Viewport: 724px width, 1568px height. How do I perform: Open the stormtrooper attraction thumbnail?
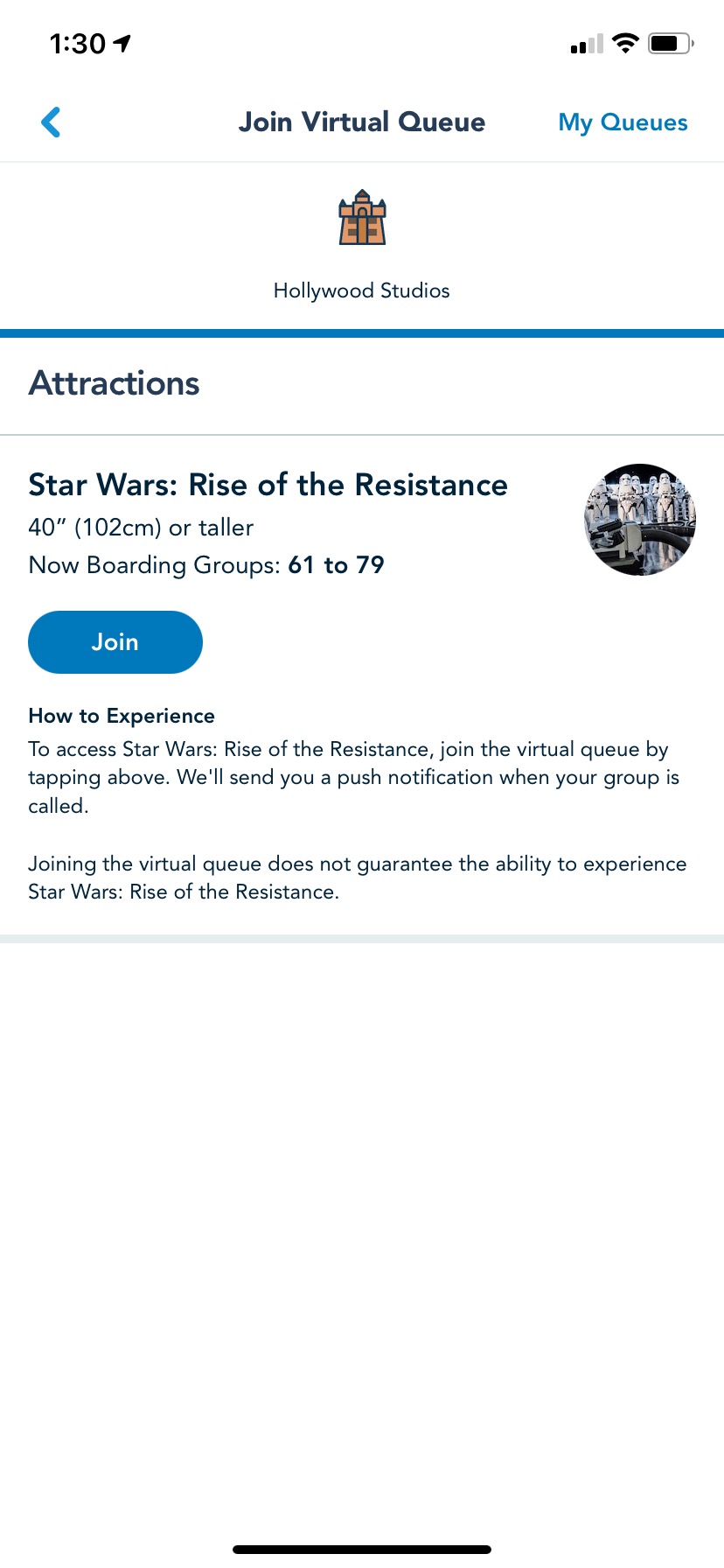(640, 520)
